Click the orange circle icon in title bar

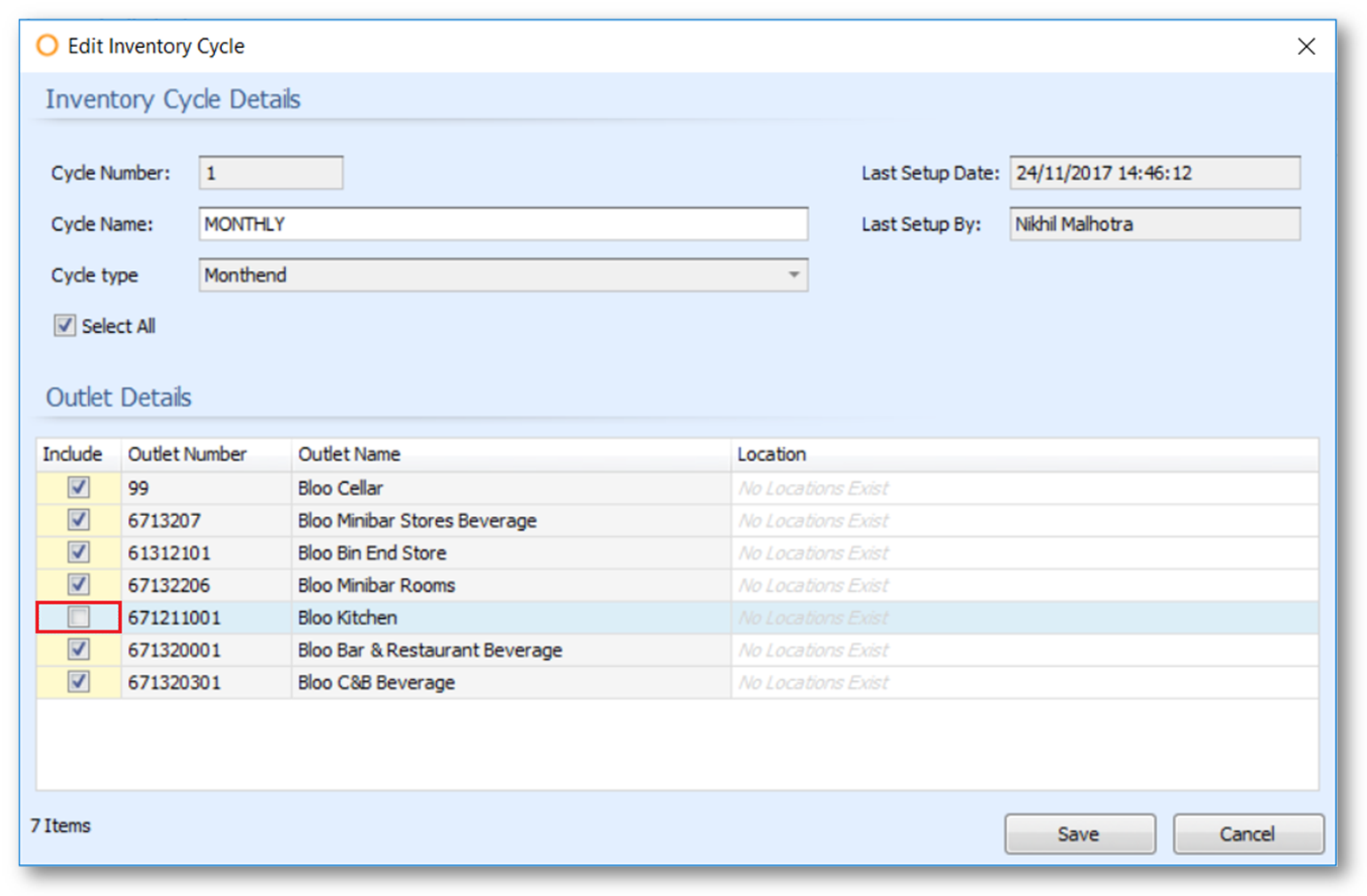pos(47,45)
